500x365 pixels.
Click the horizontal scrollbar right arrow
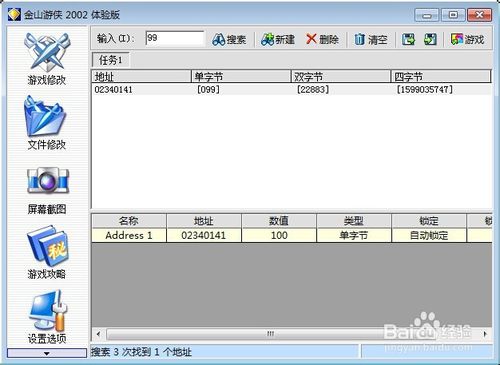coord(485,334)
